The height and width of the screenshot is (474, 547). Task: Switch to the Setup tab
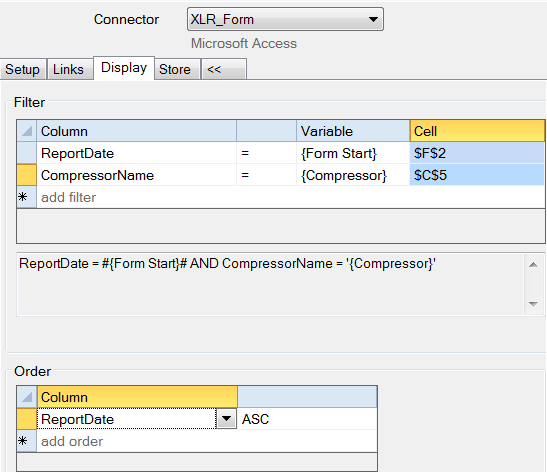pyautogui.click(x=23, y=69)
